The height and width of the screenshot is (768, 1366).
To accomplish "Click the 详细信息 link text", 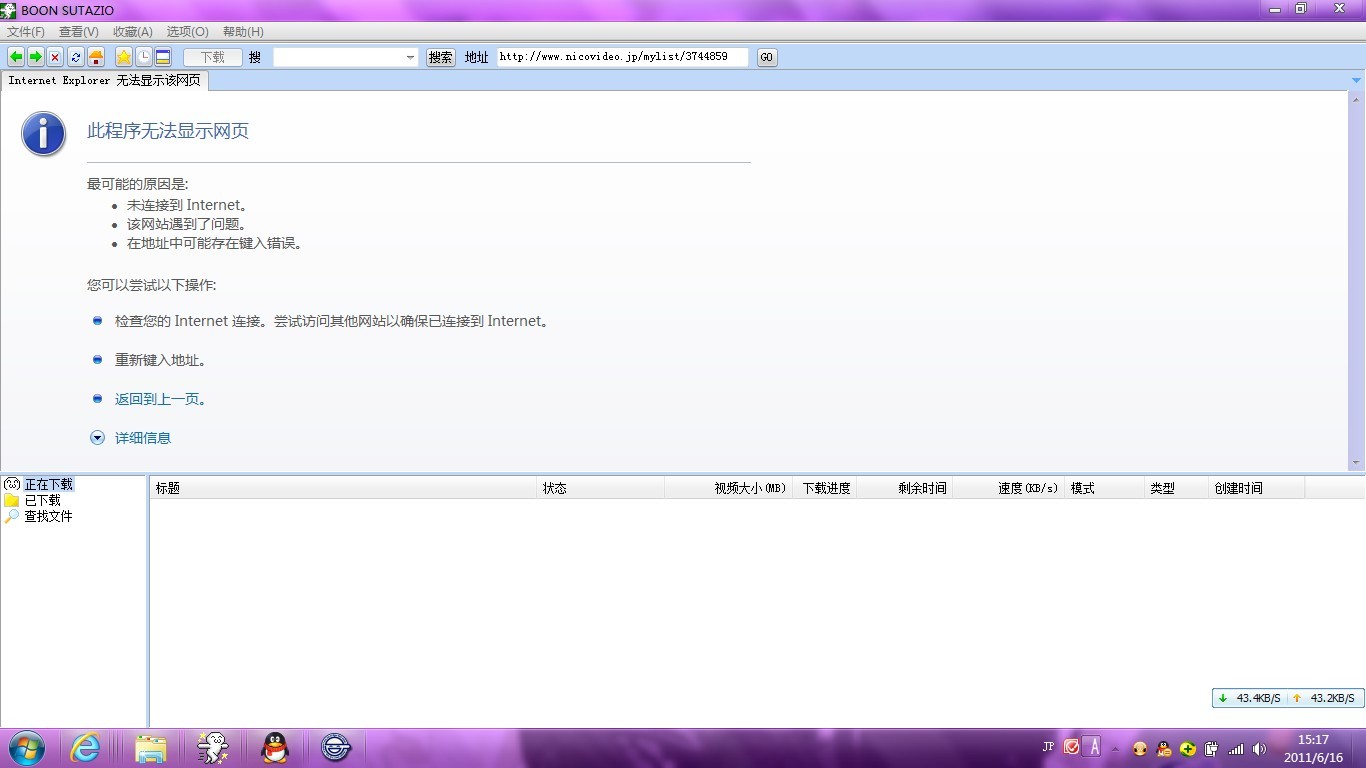I will coord(143,438).
